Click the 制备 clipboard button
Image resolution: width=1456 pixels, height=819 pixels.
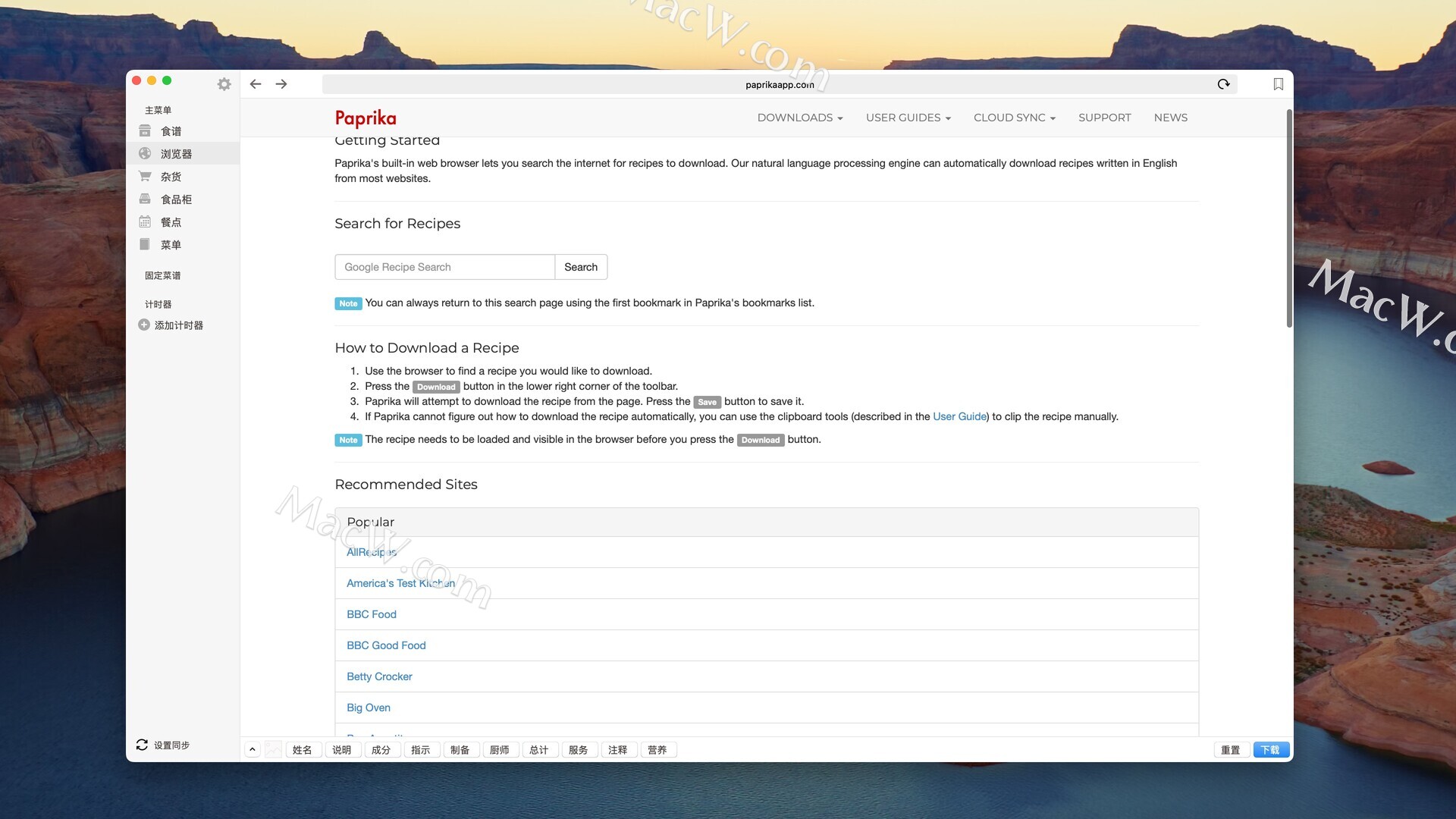[460, 750]
